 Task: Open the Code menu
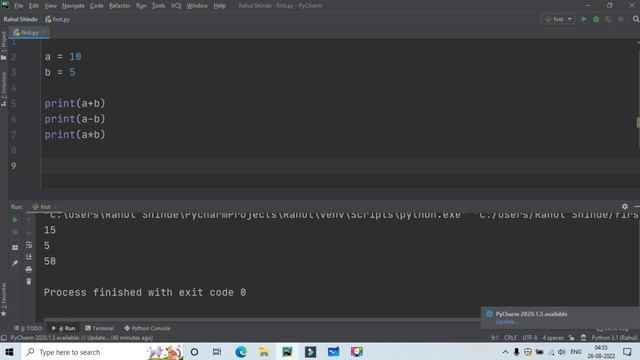coord(96,6)
